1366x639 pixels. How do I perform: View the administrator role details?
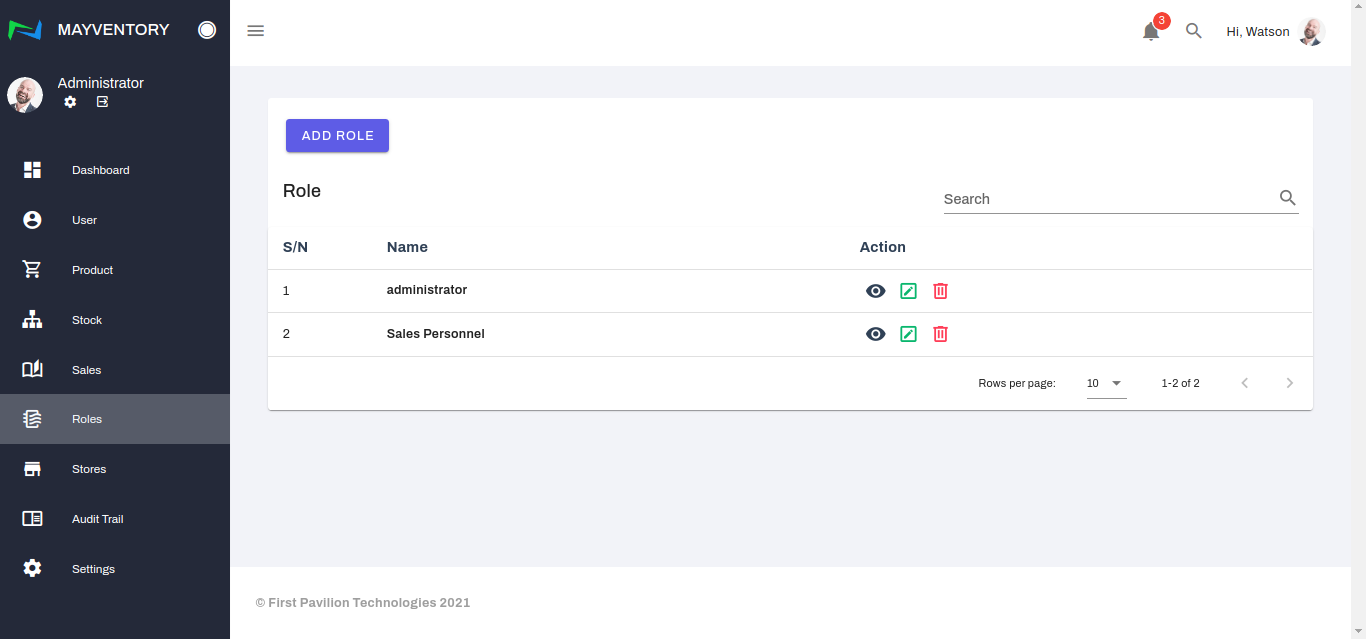point(875,291)
